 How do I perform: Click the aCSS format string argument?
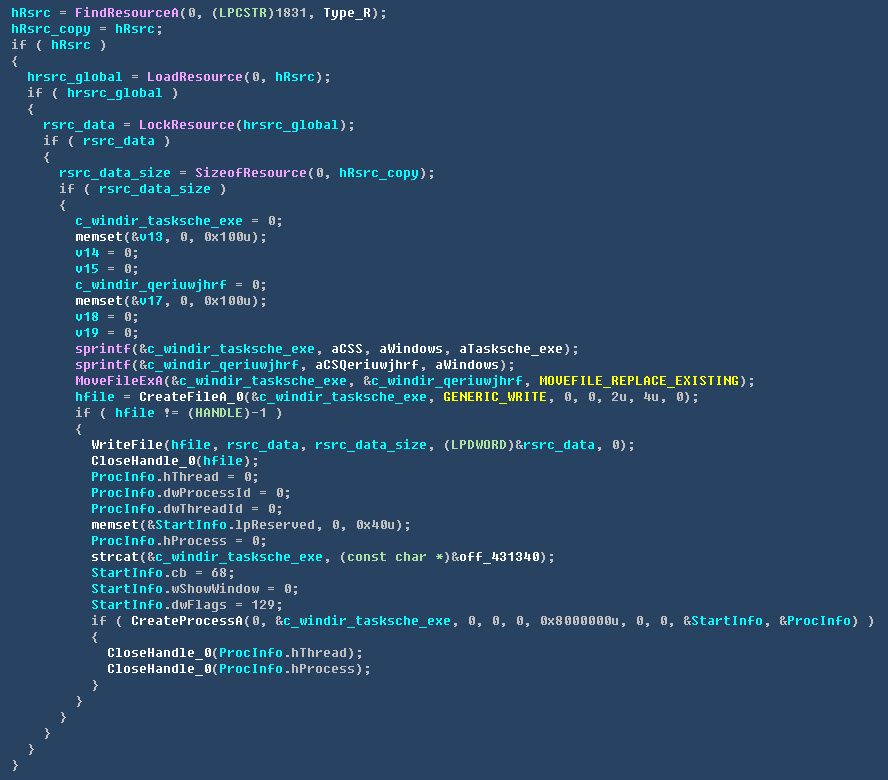click(x=347, y=348)
